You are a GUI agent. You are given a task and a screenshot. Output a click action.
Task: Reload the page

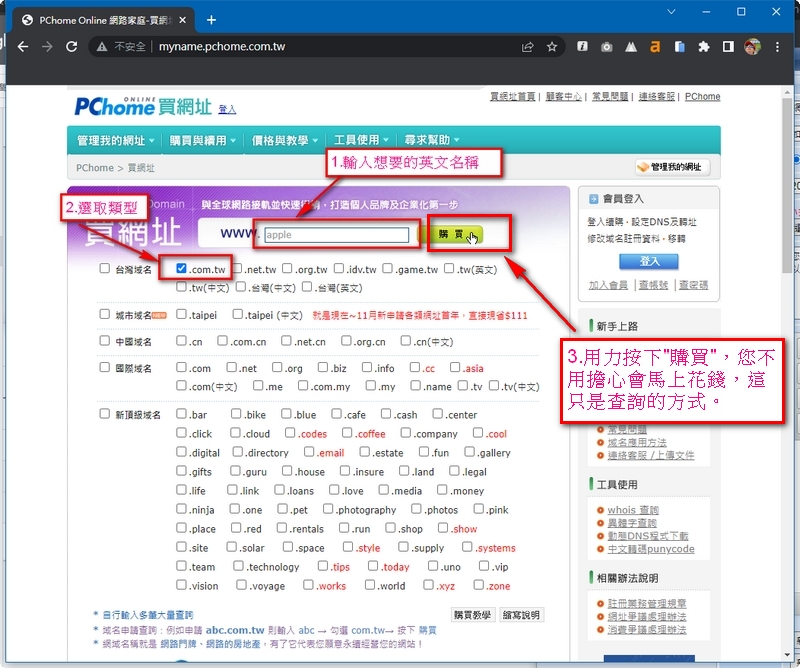pos(71,47)
